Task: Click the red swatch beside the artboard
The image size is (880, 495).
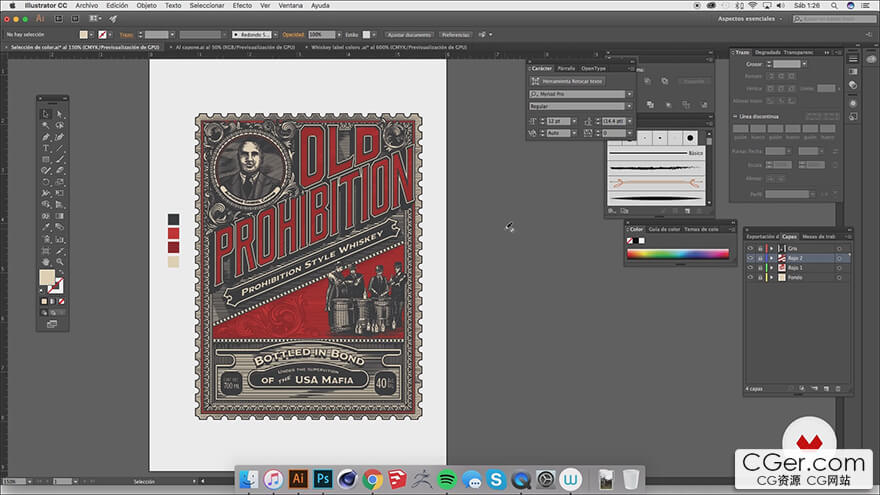Action: [x=173, y=233]
